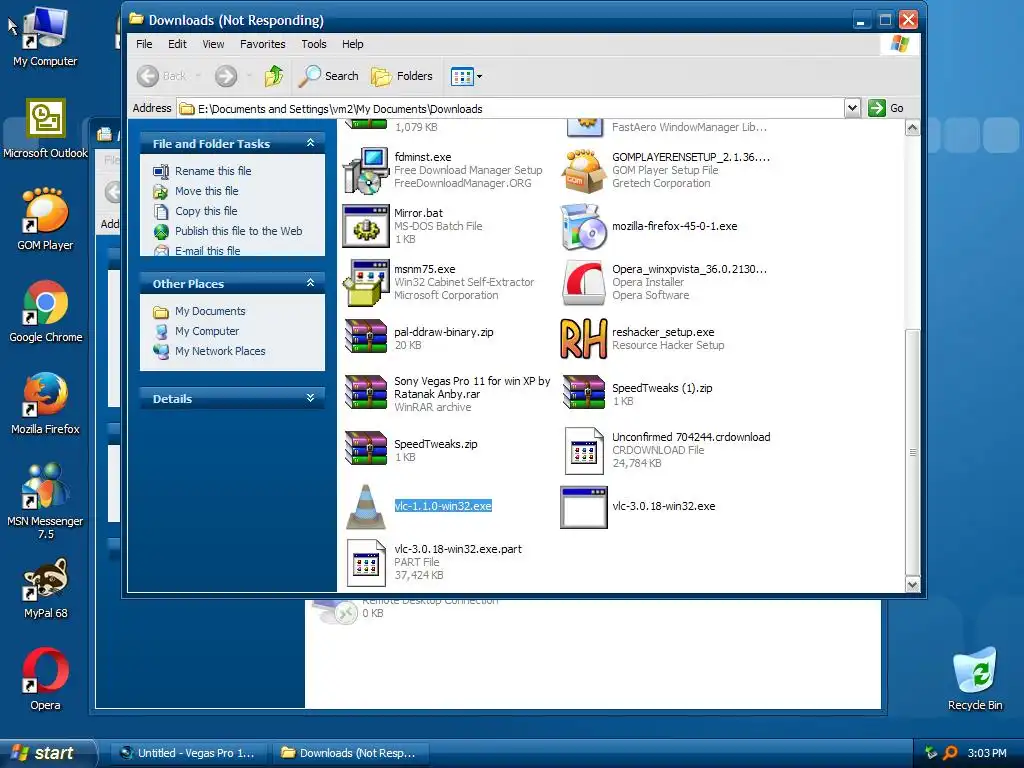
Task: Select the Sony Vegas Pro 11 rar icon
Action: click(x=366, y=393)
